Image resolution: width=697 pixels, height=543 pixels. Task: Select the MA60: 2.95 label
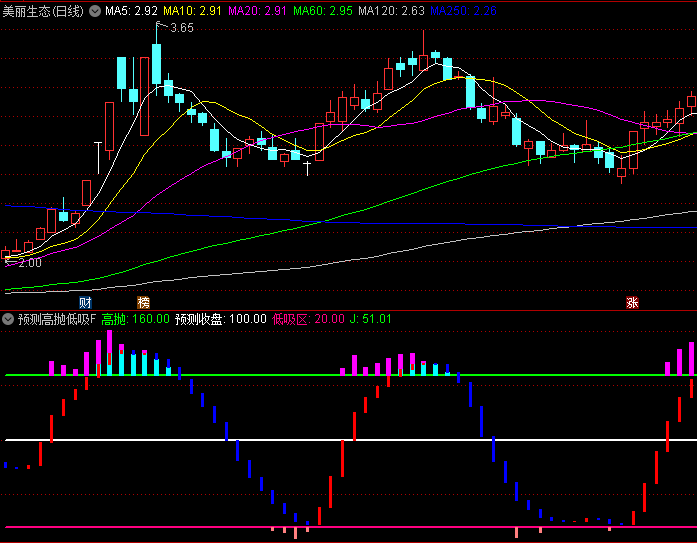pos(323,11)
